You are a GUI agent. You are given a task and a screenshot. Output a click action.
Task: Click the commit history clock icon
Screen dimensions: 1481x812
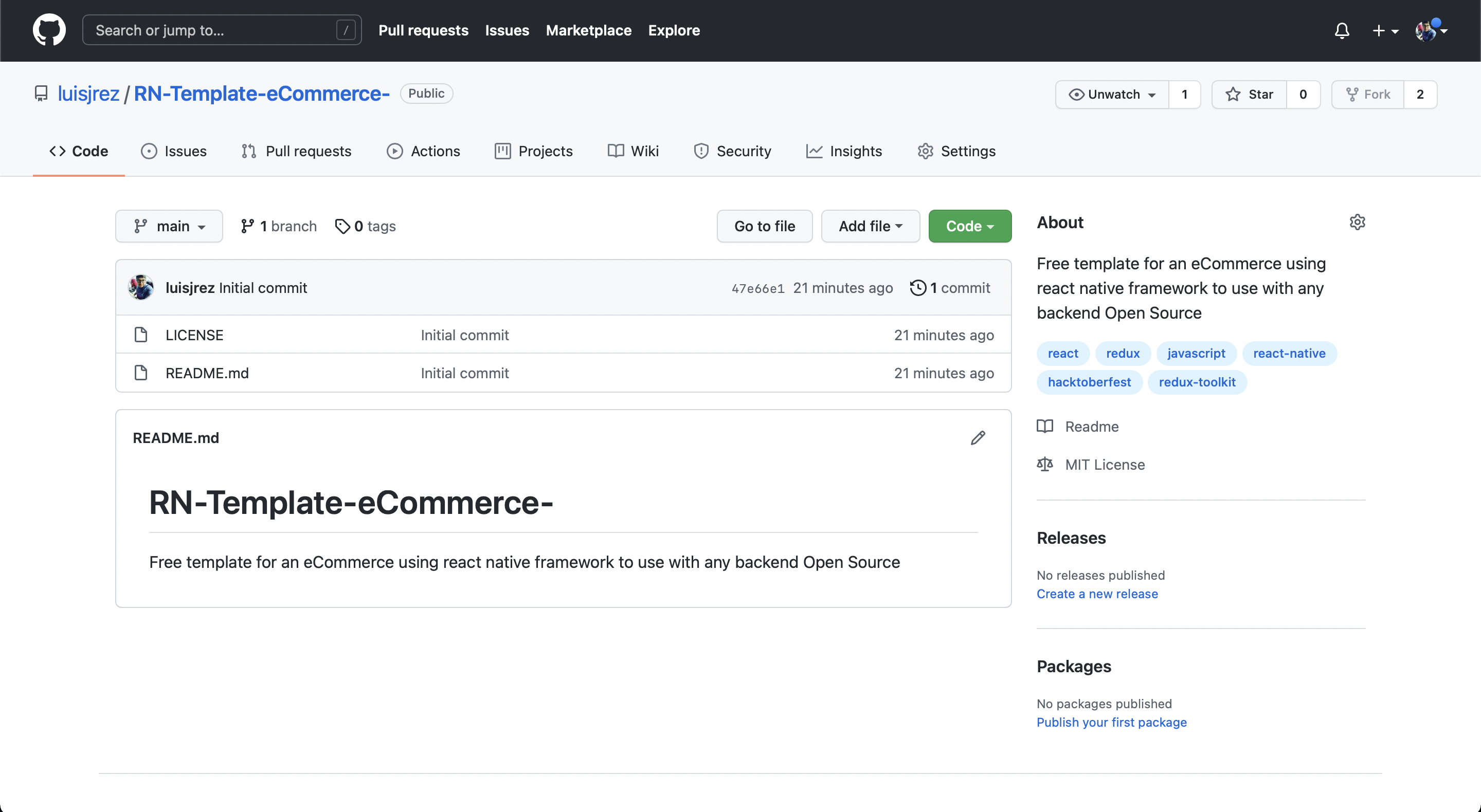click(x=918, y=287)
